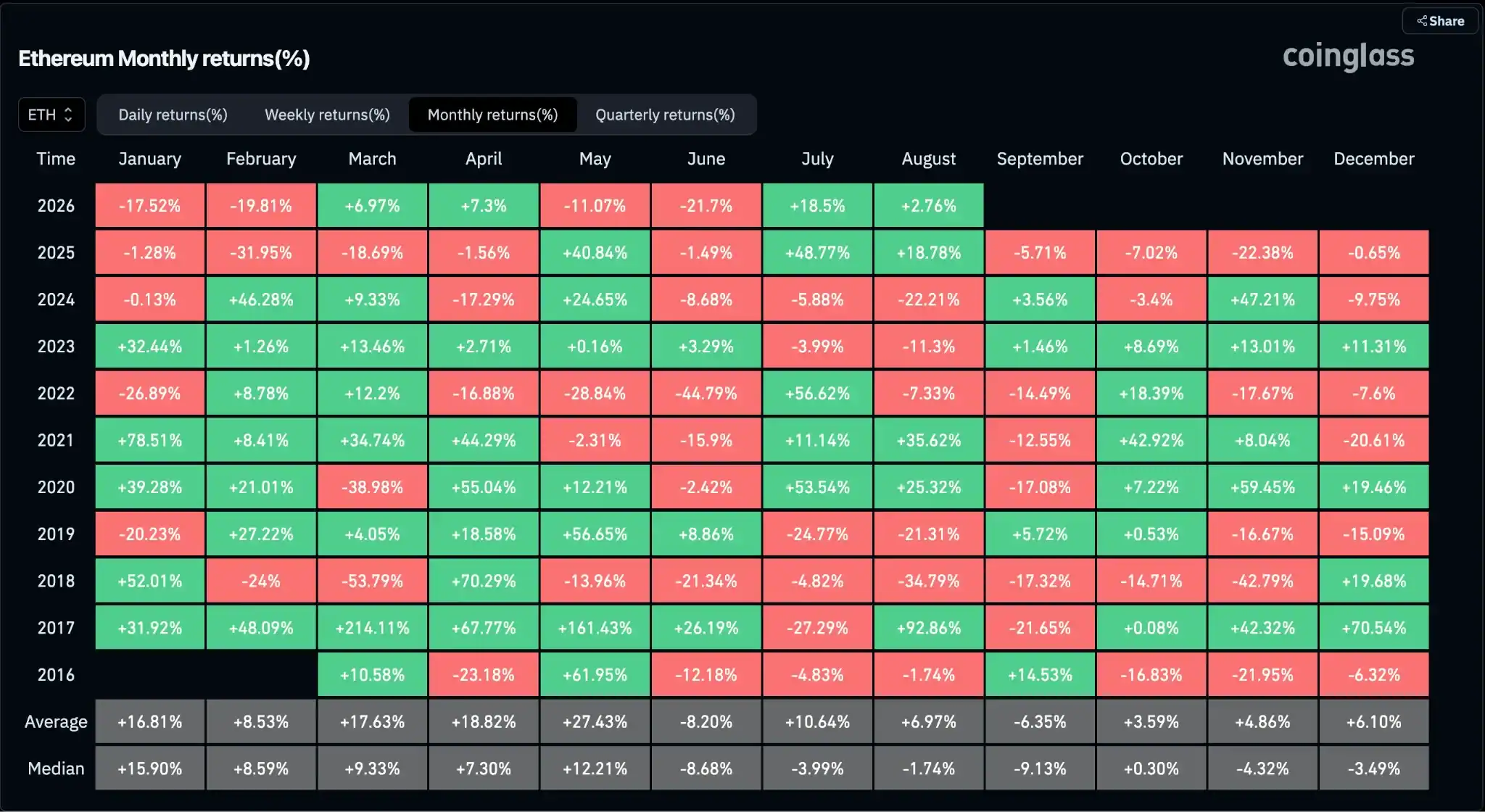This screenshot has height=812, width=1485.
Task: Select the 2021 row label
Action: 56,440
